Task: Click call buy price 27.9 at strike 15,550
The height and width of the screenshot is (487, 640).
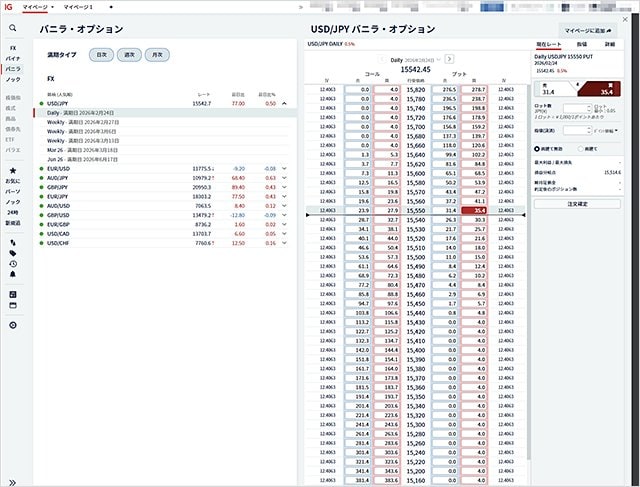Action: pyautogui.click(x=387, y=211)
